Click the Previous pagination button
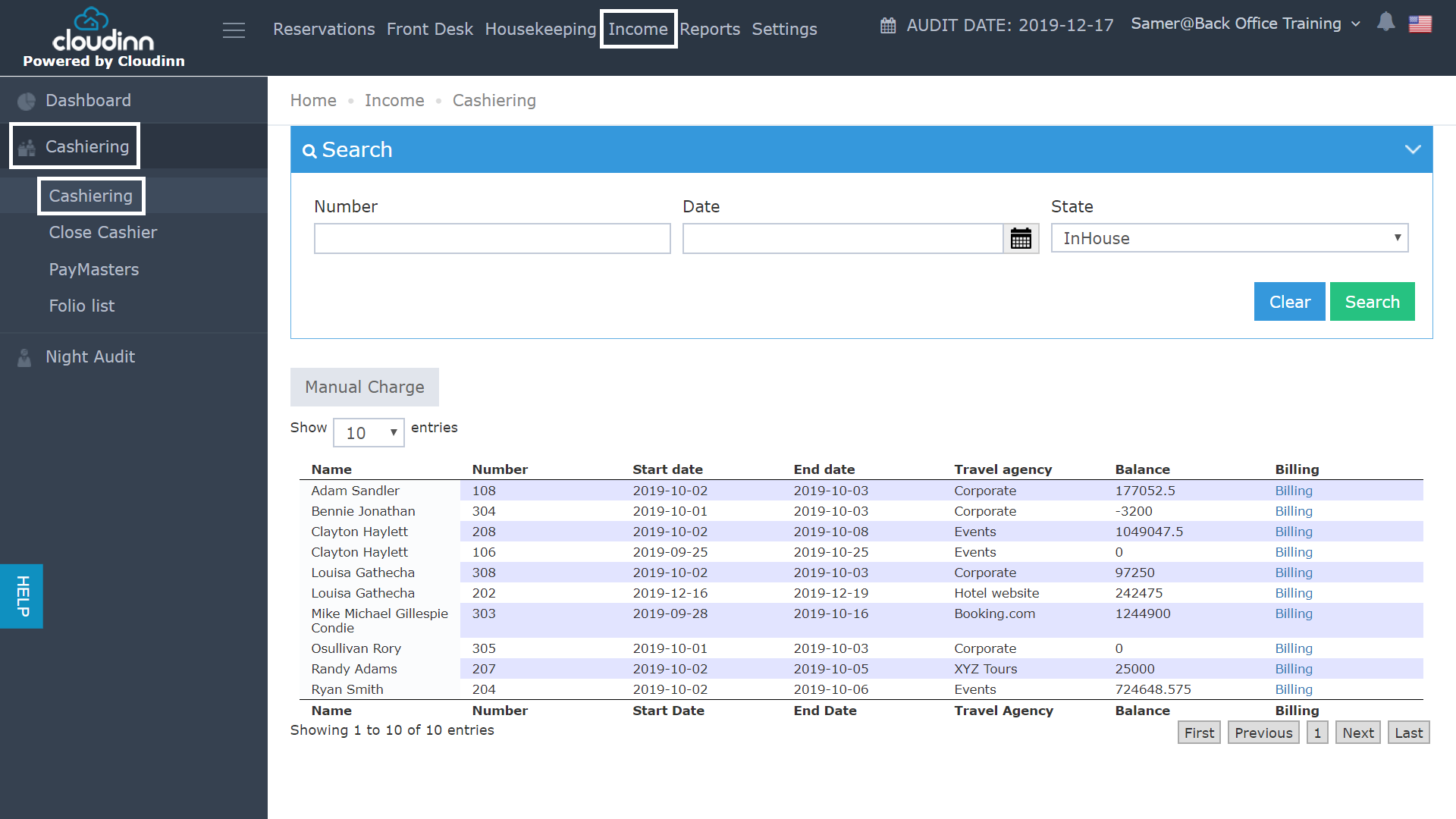 point(1263,733)
